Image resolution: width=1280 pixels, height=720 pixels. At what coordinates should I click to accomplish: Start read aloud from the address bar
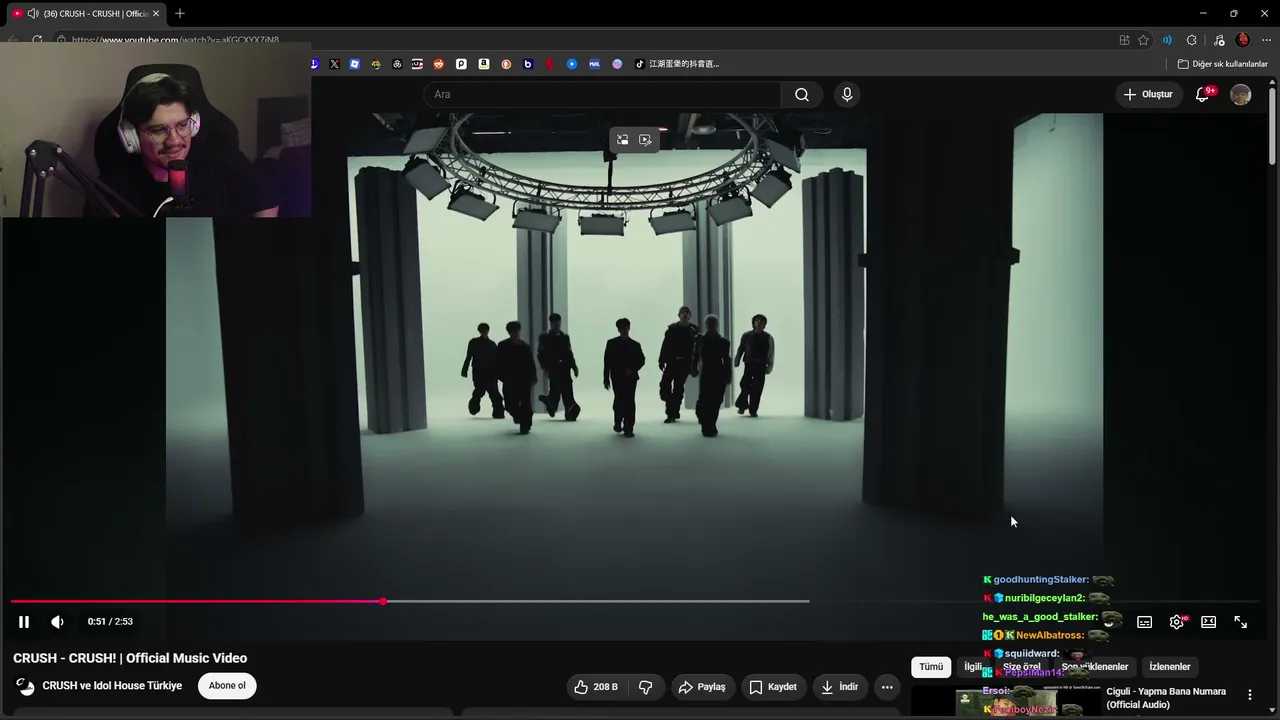(1167, 40)
